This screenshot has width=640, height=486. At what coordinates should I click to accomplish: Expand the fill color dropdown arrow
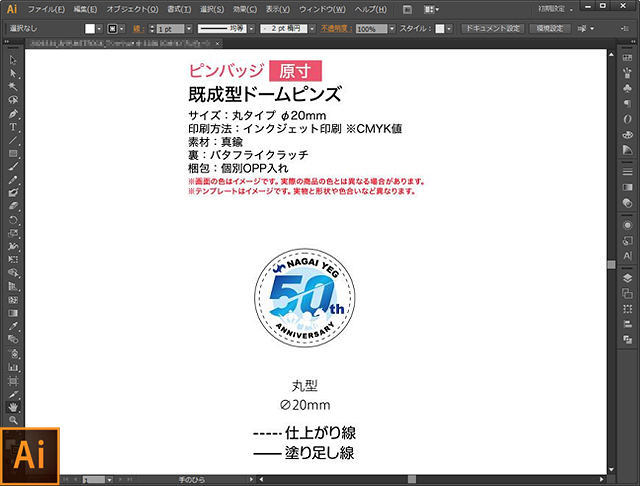[99, 29]
